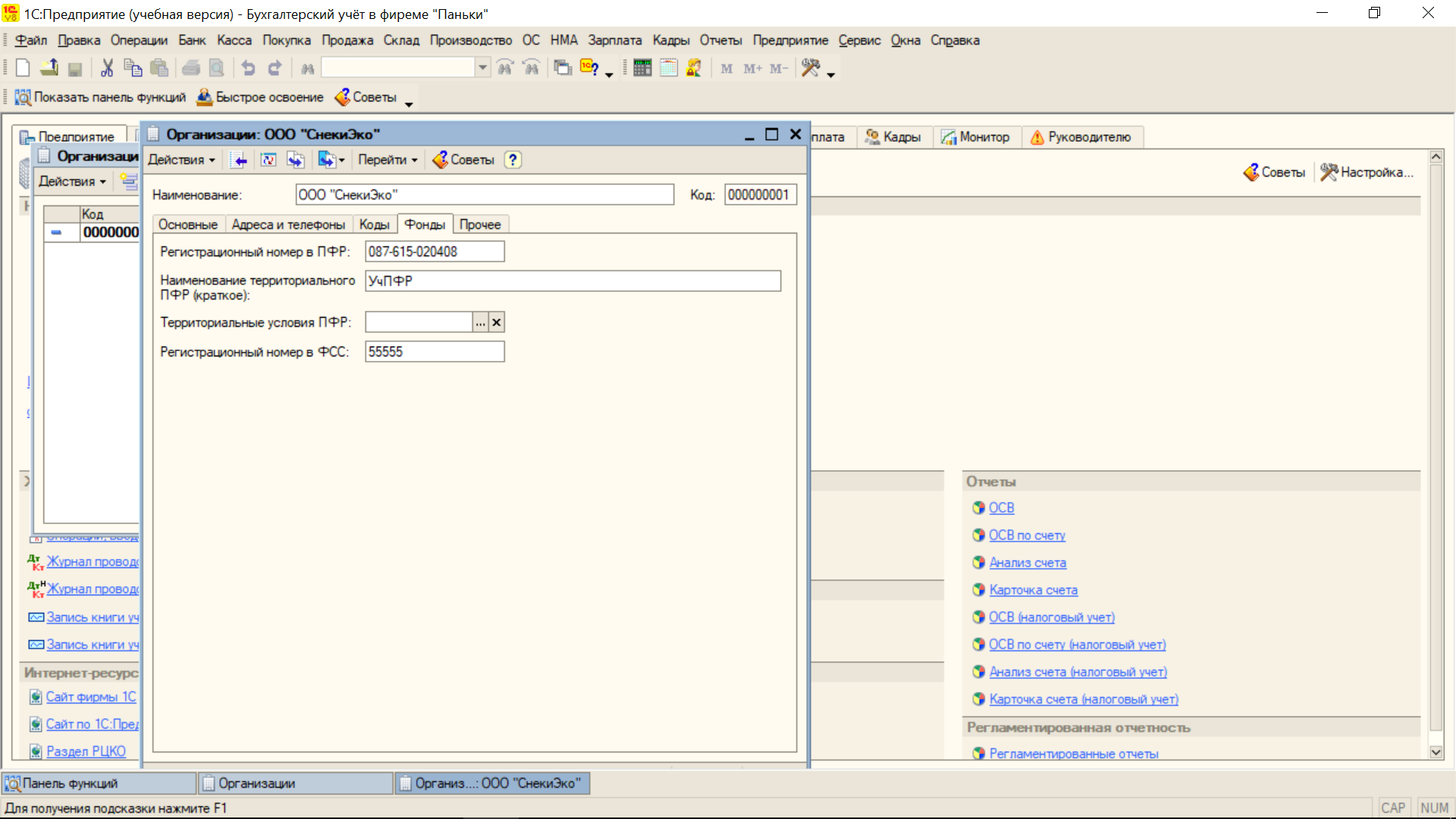This screenshot has width=1456, height=819.
Task: Click the Find previous binoculars icon
Action: tap(532, 68)
